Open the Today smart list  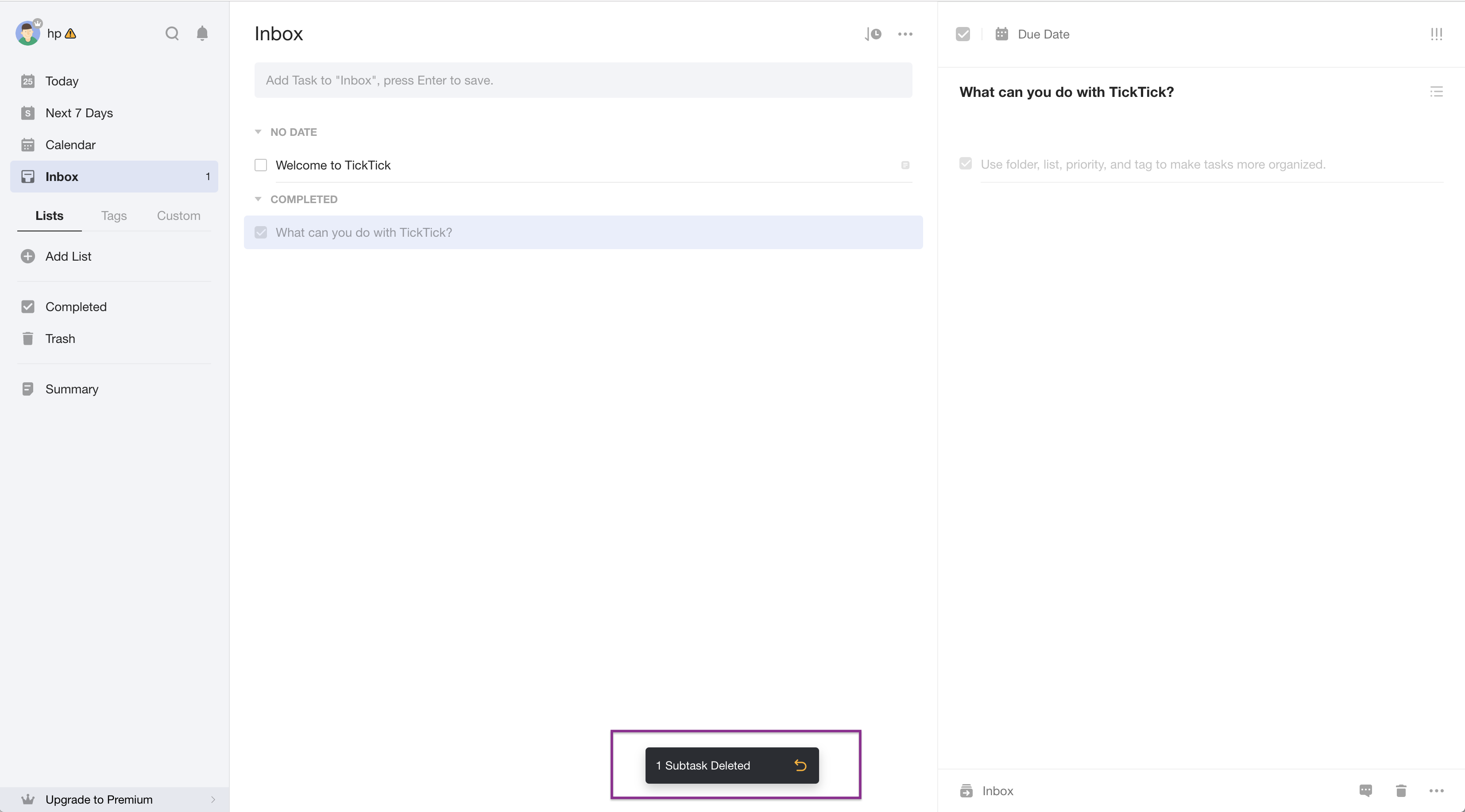[114, 81]
